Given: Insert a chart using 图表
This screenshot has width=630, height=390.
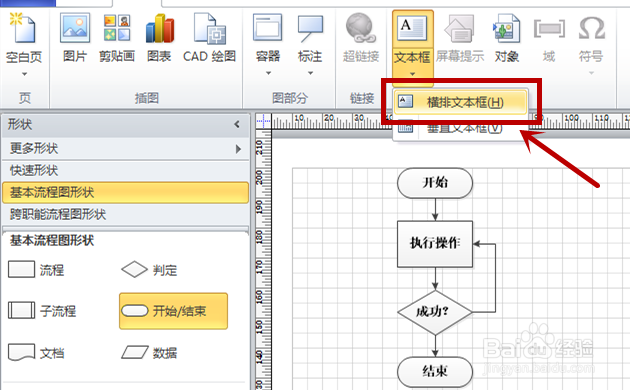Looking at the screenshot, I should click(160, 38).
